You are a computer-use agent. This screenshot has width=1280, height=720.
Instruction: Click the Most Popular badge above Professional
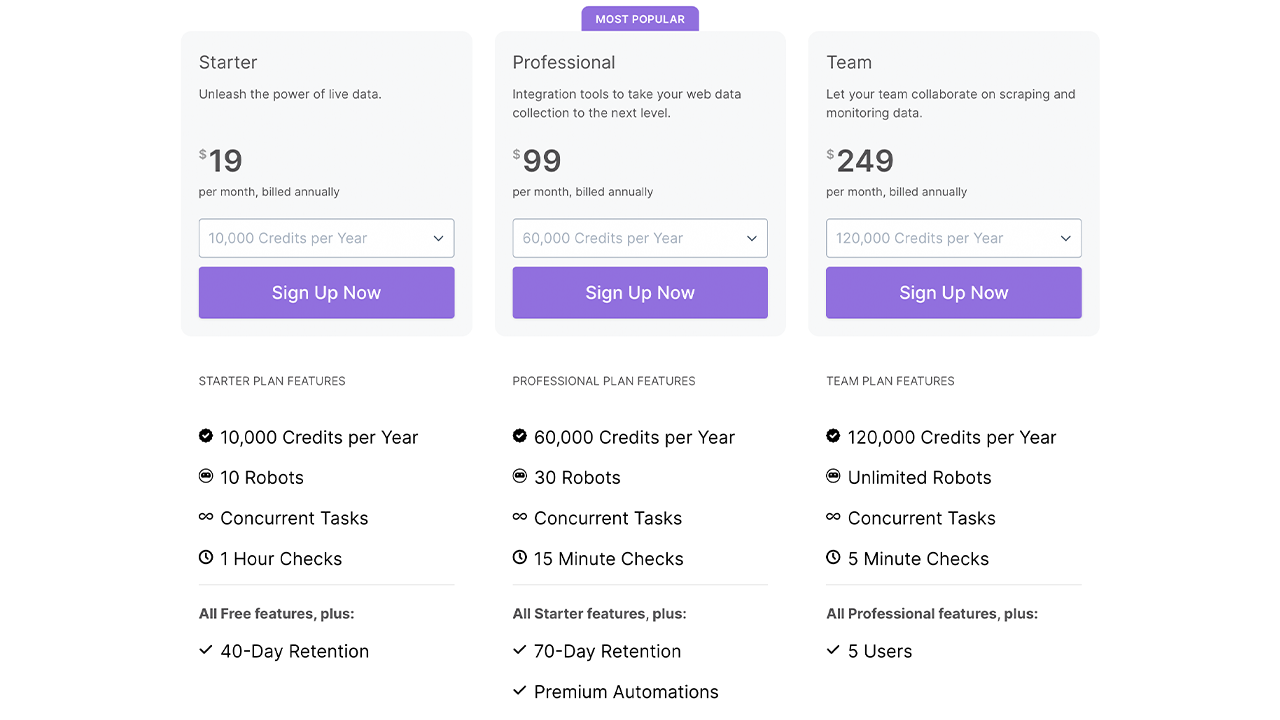tap(640, 19)
